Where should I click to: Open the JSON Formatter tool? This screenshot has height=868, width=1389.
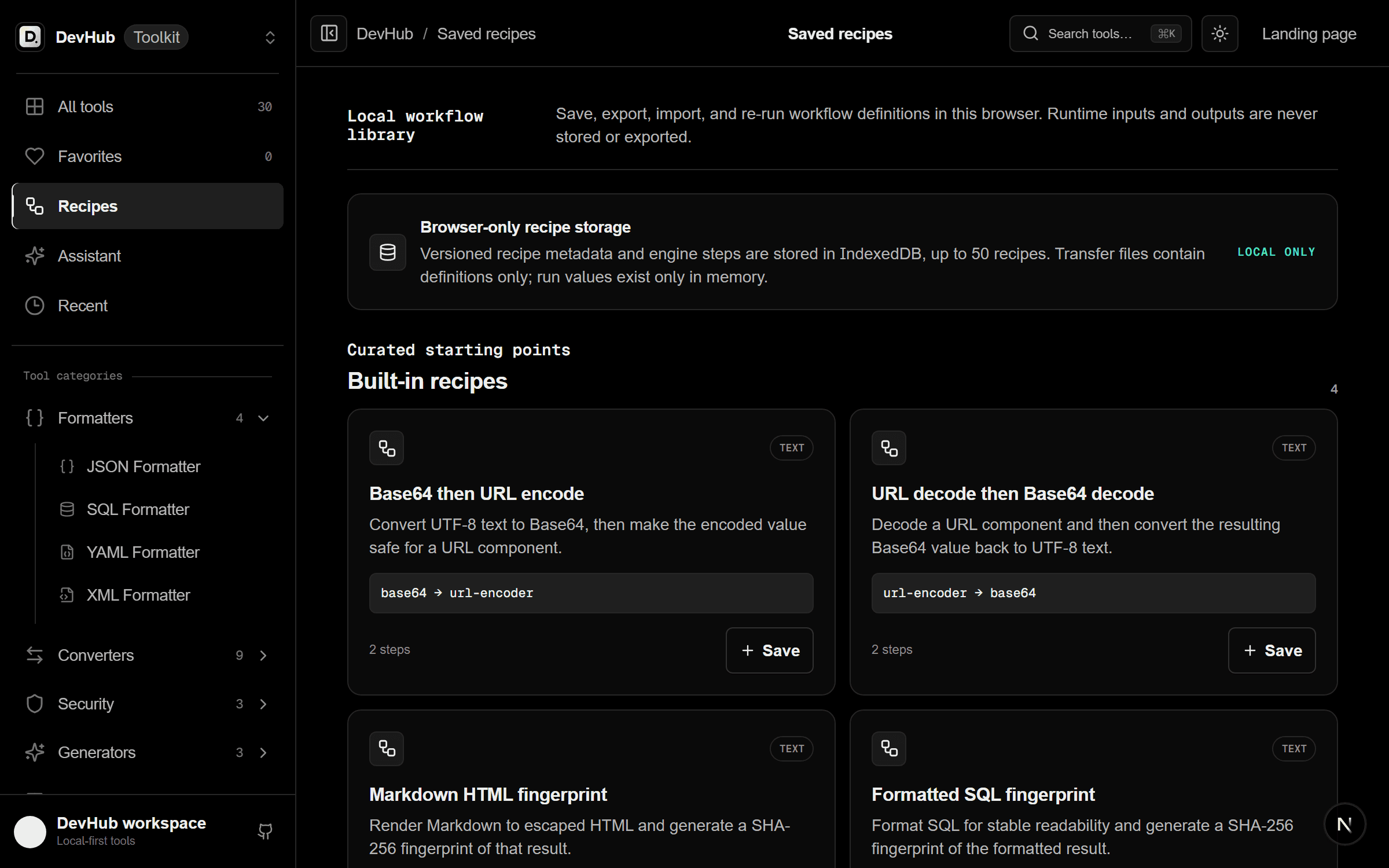click(x=165, y=466)
